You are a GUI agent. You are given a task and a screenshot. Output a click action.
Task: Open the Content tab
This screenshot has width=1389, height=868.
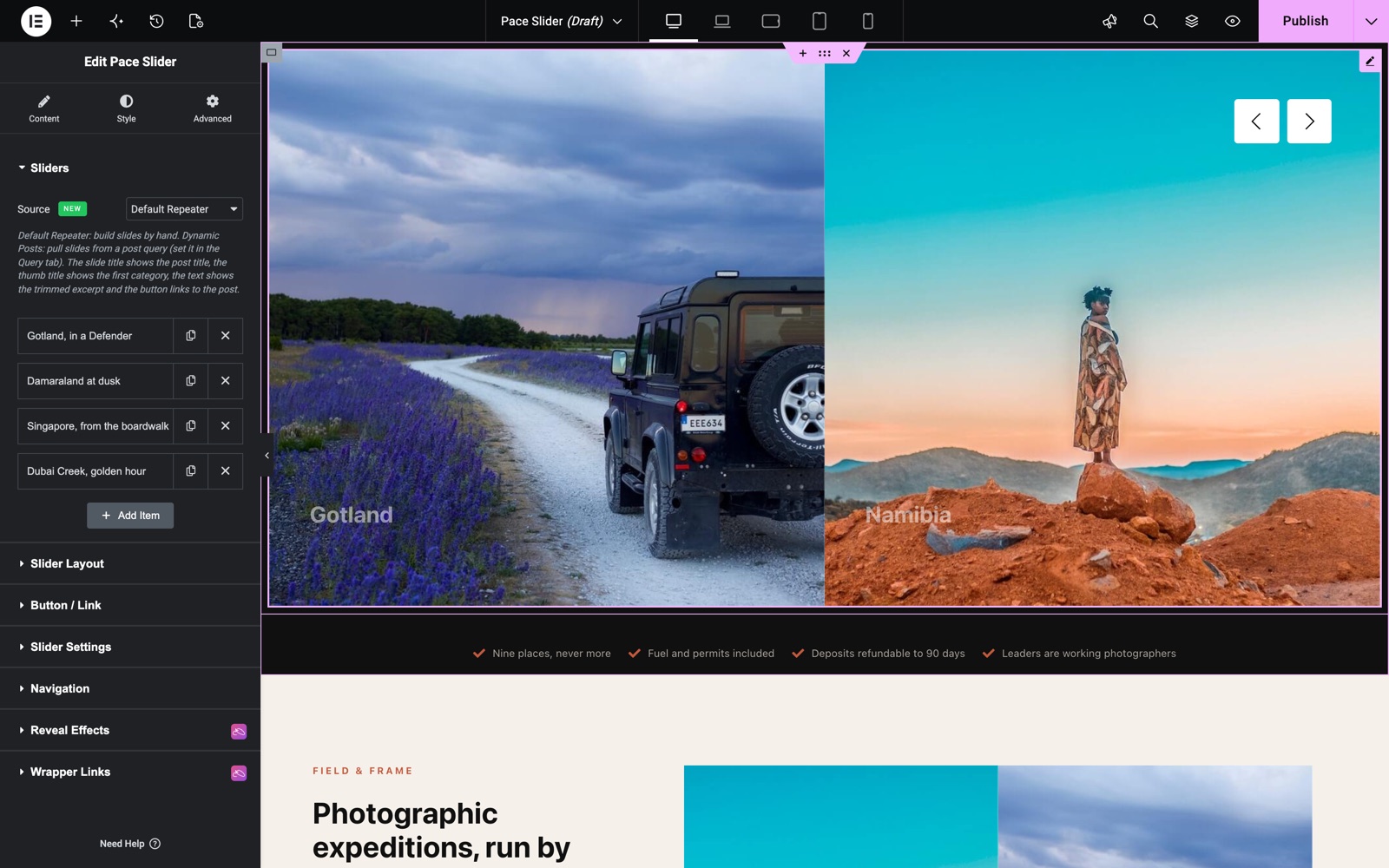[x=44, y=108]
